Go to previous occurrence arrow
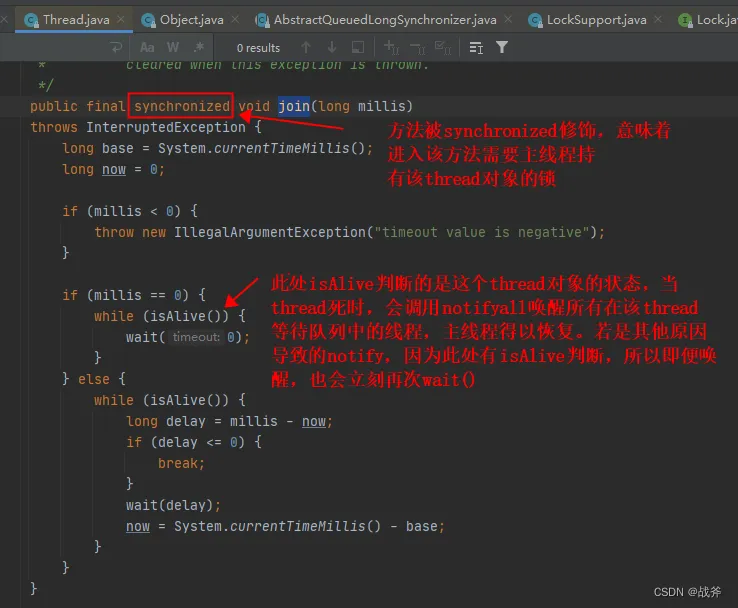738x608 pixels. pyautogui.click(x=306, y=47)
